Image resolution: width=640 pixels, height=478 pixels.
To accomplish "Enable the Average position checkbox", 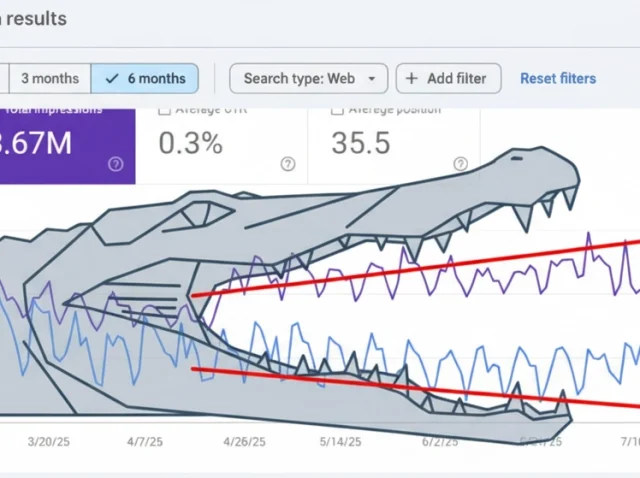I will tap(338, 109).
